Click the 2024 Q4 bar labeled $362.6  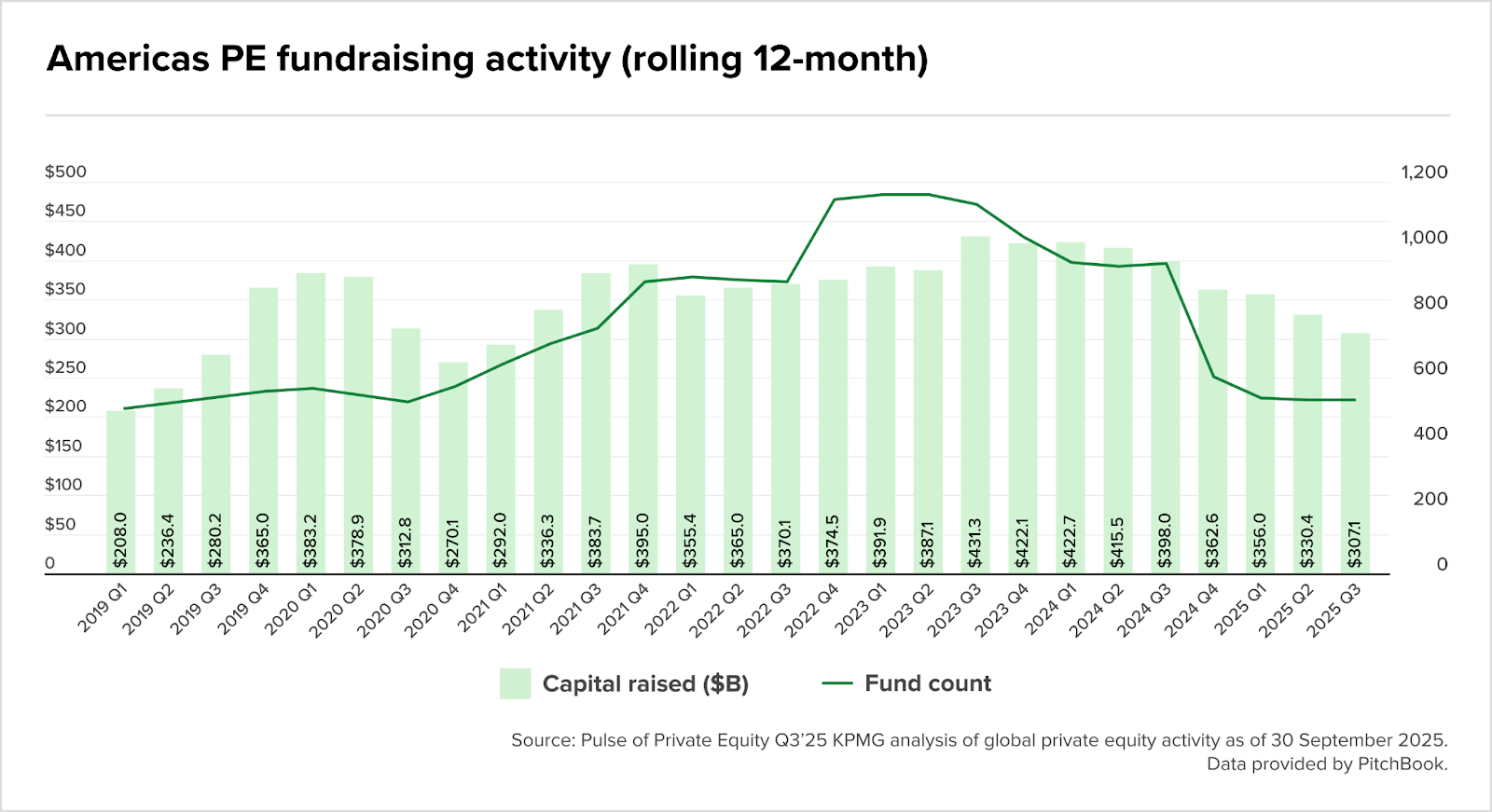click(1212, 429)
